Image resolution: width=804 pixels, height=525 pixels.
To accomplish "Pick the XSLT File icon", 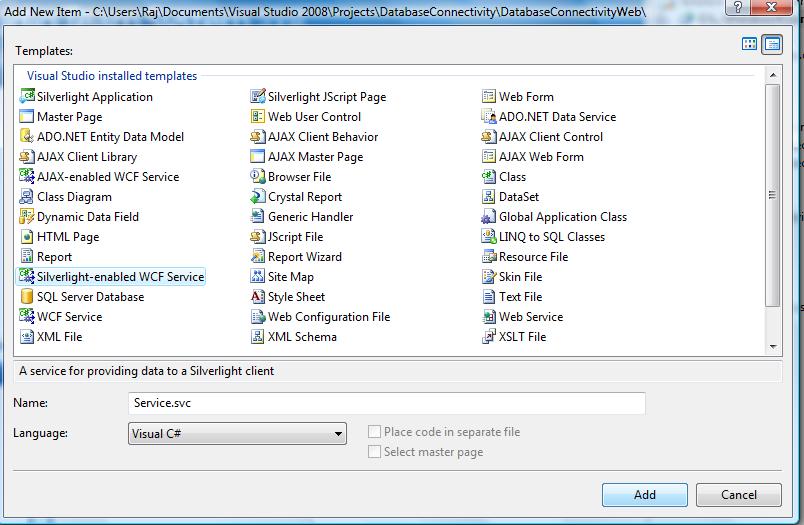I will point(489,336).
